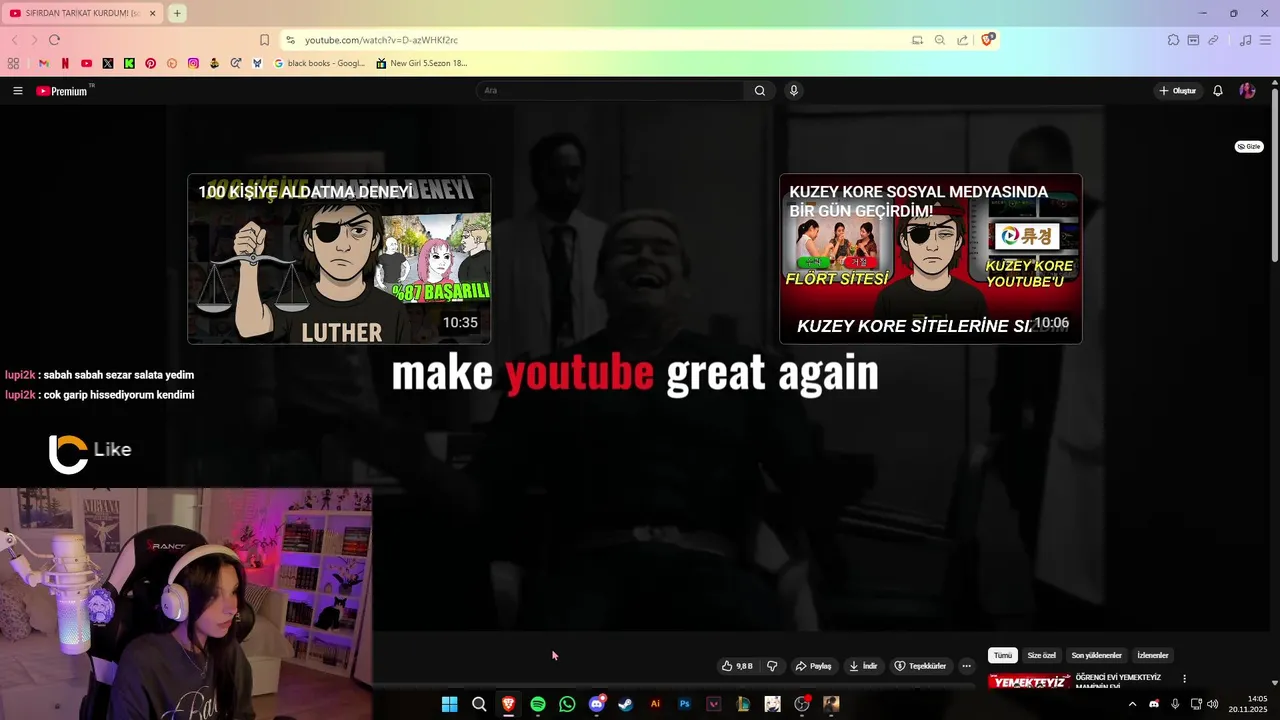Reload the page in the browser
This screenshot has width=1280, height=720.
click(54, 40)
